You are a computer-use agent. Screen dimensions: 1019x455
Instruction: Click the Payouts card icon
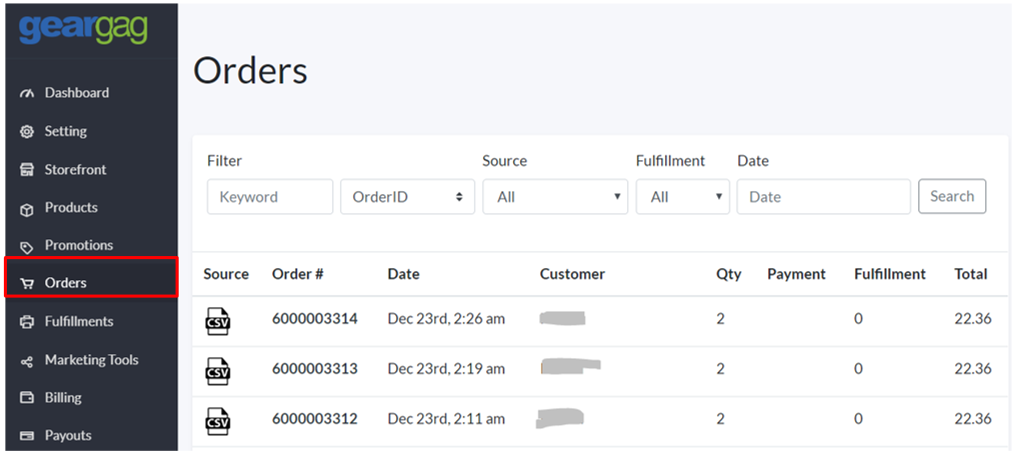point(27,436)
